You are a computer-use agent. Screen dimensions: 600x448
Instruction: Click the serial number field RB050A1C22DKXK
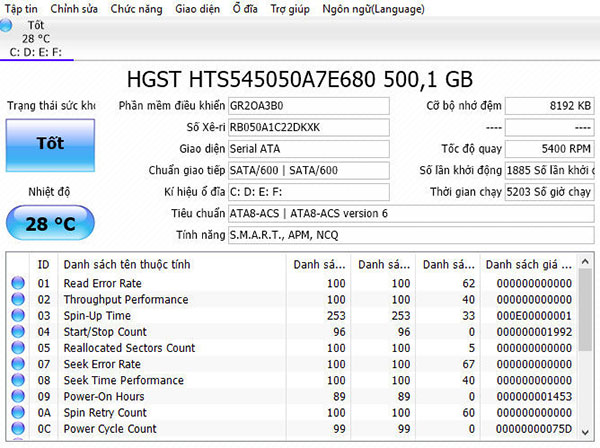(x=306, y=127)
